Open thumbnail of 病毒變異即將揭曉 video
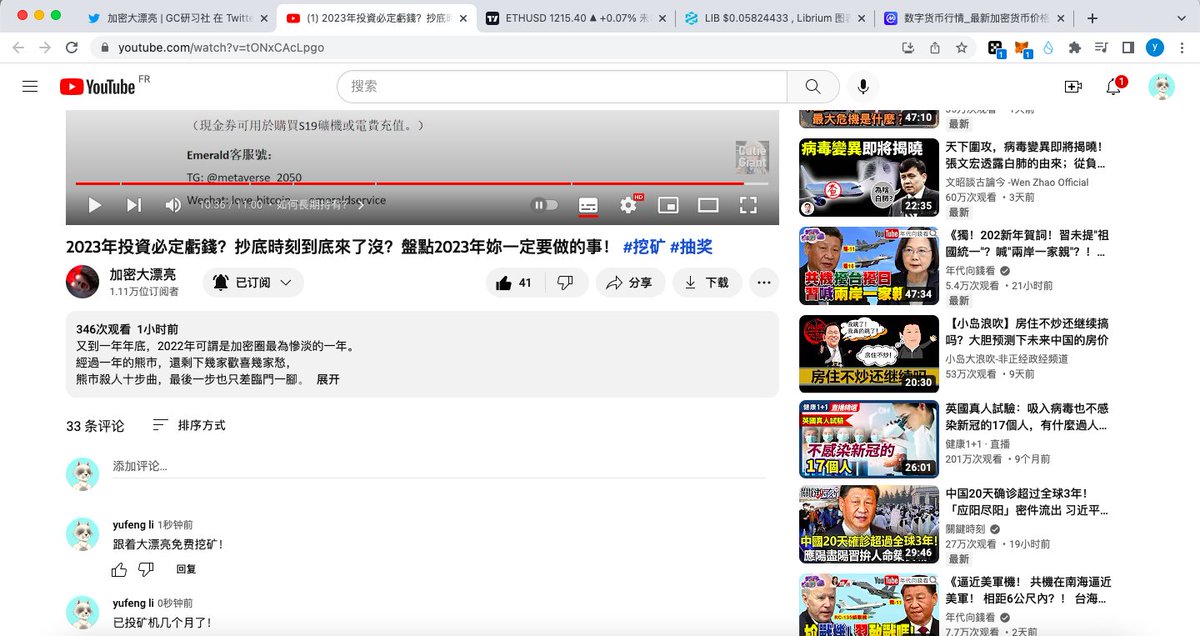This screenshot has height=636, width=1200. [x=868, y=177]
